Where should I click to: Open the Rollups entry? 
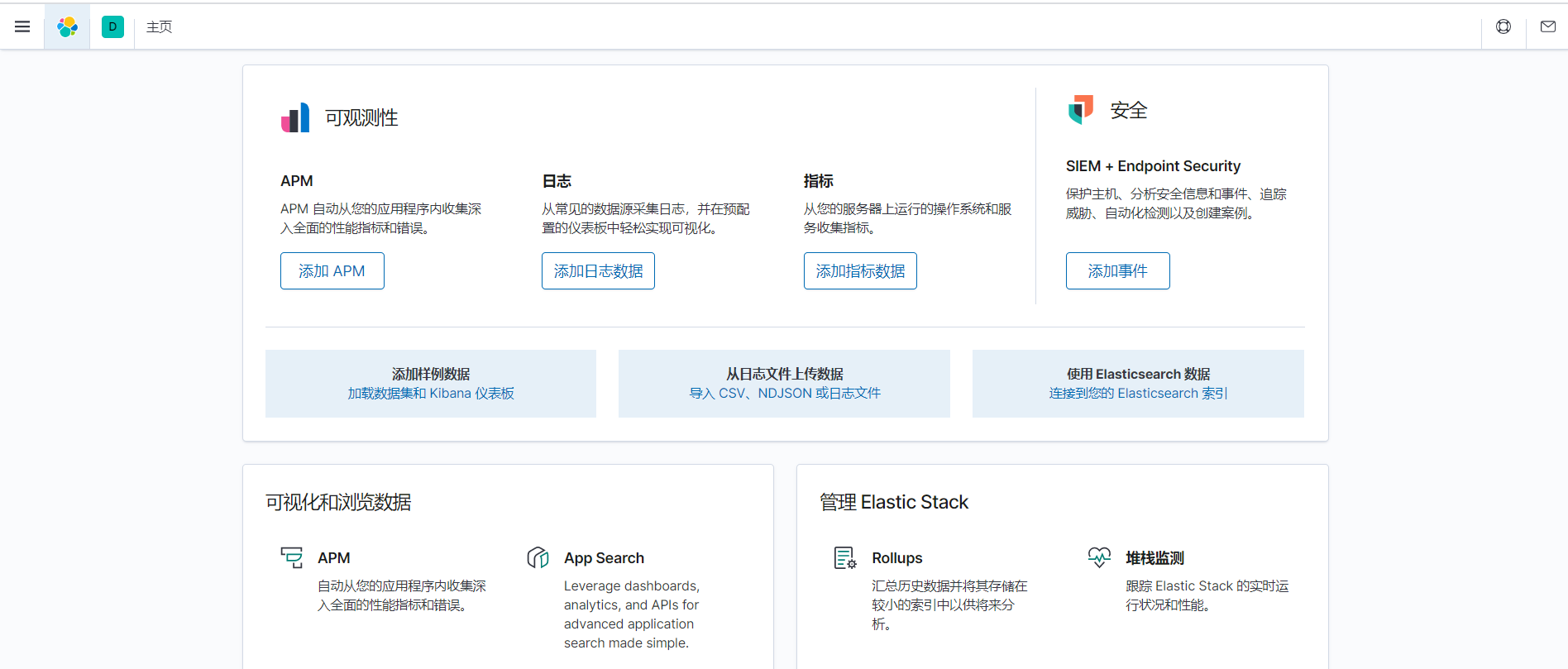[897, 558]
